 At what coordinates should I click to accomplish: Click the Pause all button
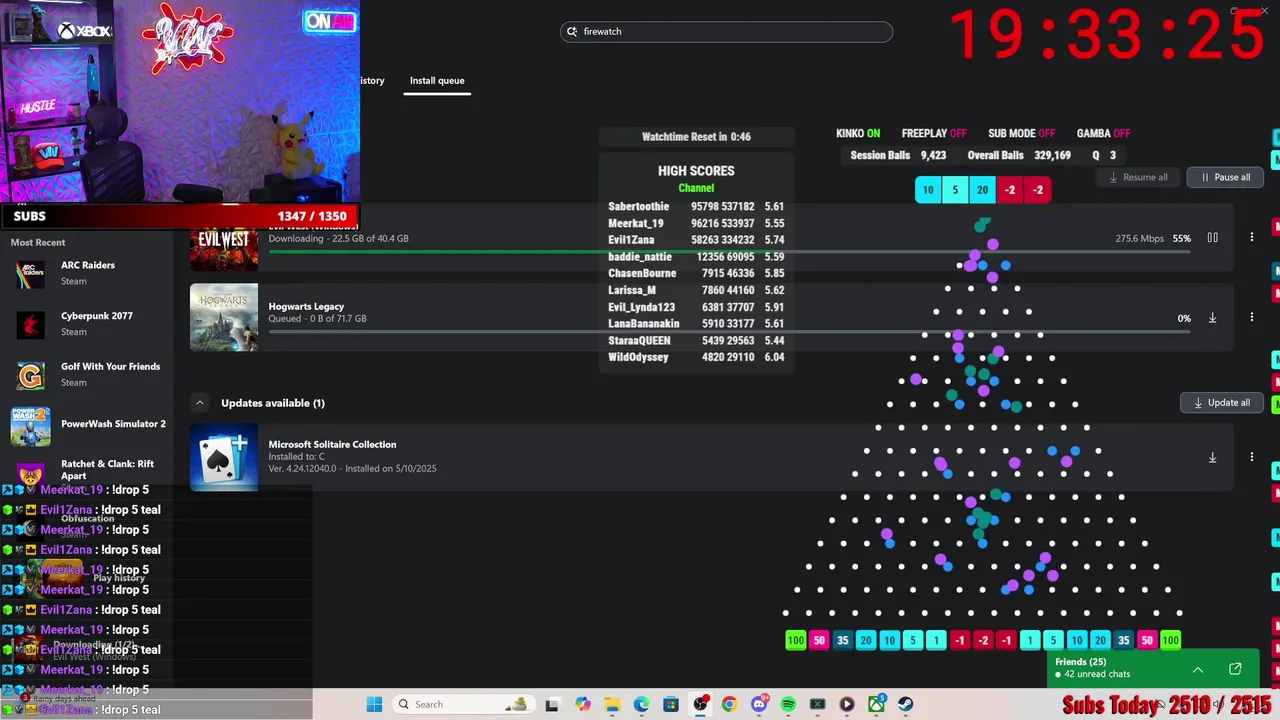(1225, 177)
